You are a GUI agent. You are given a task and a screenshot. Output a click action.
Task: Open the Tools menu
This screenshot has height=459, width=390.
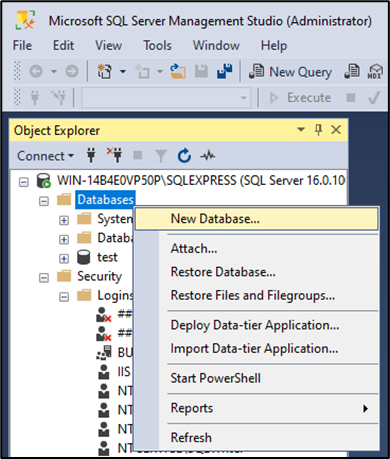coord(157,45)
